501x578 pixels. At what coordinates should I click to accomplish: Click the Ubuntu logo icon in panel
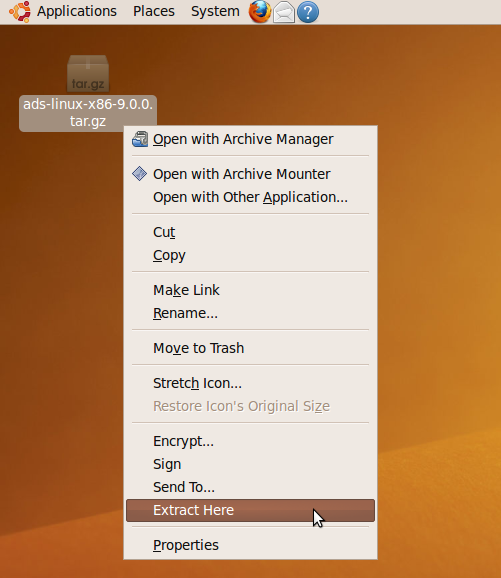click(x=20, y=11)
